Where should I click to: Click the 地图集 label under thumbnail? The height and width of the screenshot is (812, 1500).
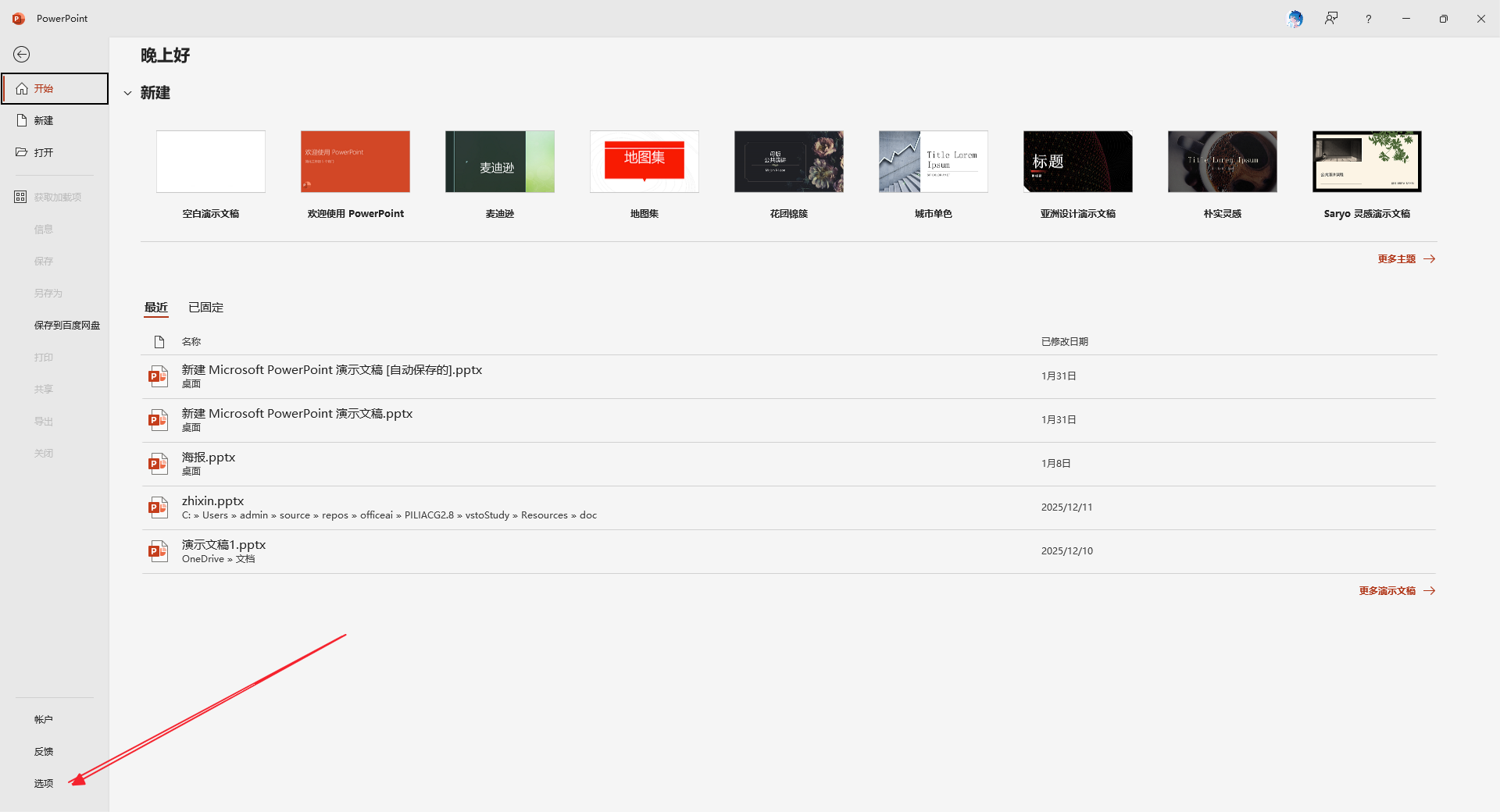click(645, 213)
